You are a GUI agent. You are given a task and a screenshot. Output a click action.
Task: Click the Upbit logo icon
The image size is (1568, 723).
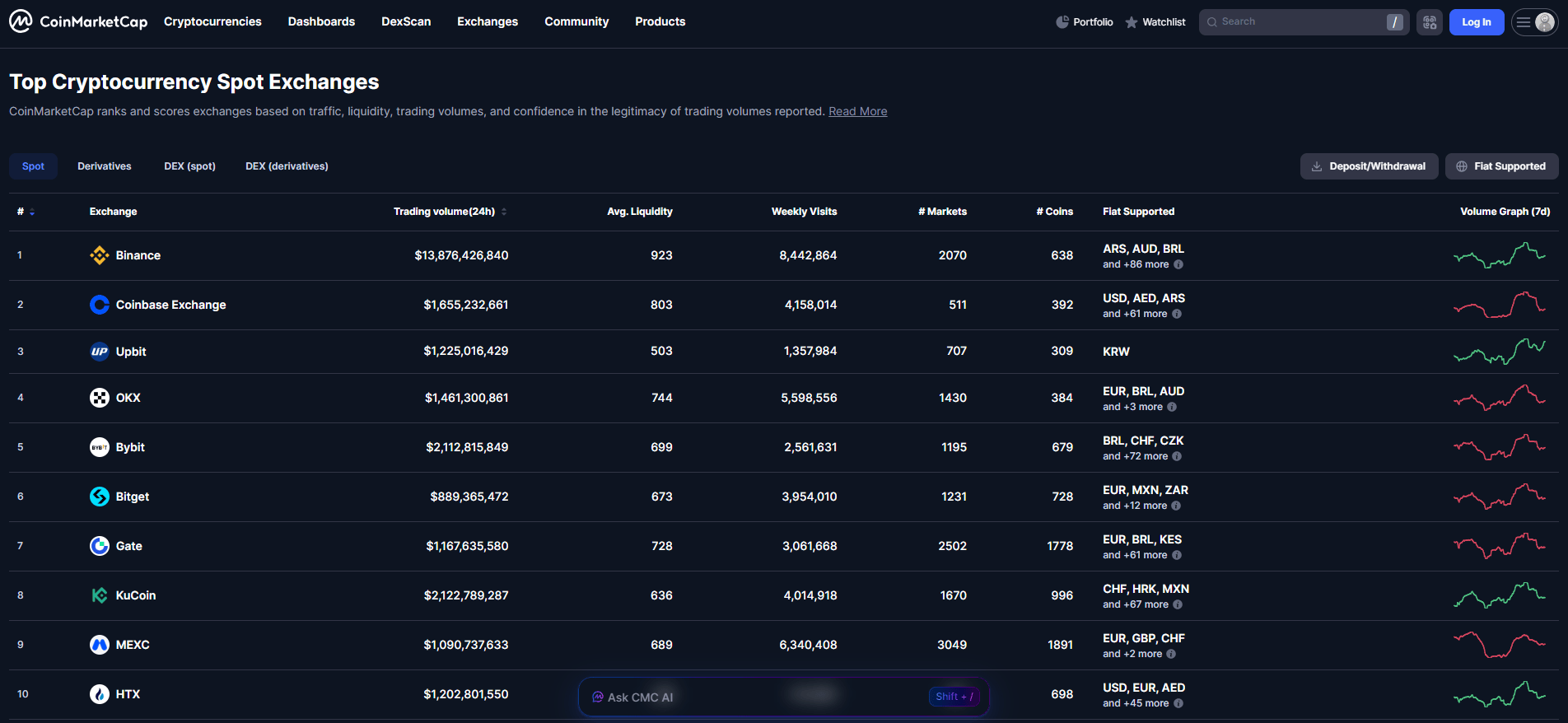100,352
